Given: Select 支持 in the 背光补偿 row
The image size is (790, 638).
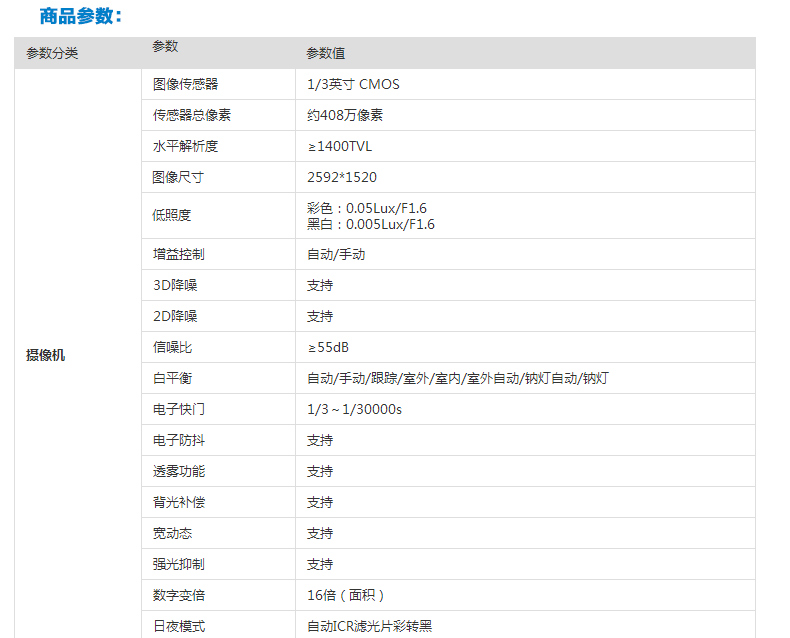Looking at the screenshot, I should (320, 502).
